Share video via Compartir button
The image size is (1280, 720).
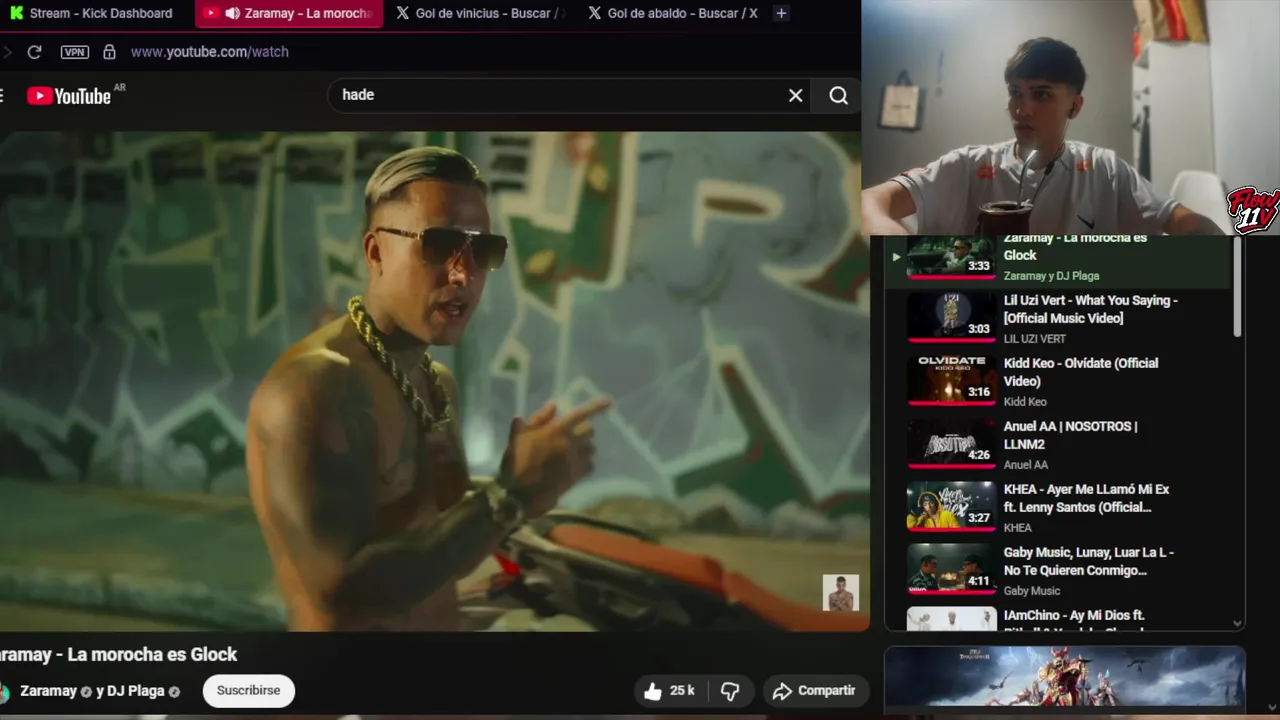[814, 691]
